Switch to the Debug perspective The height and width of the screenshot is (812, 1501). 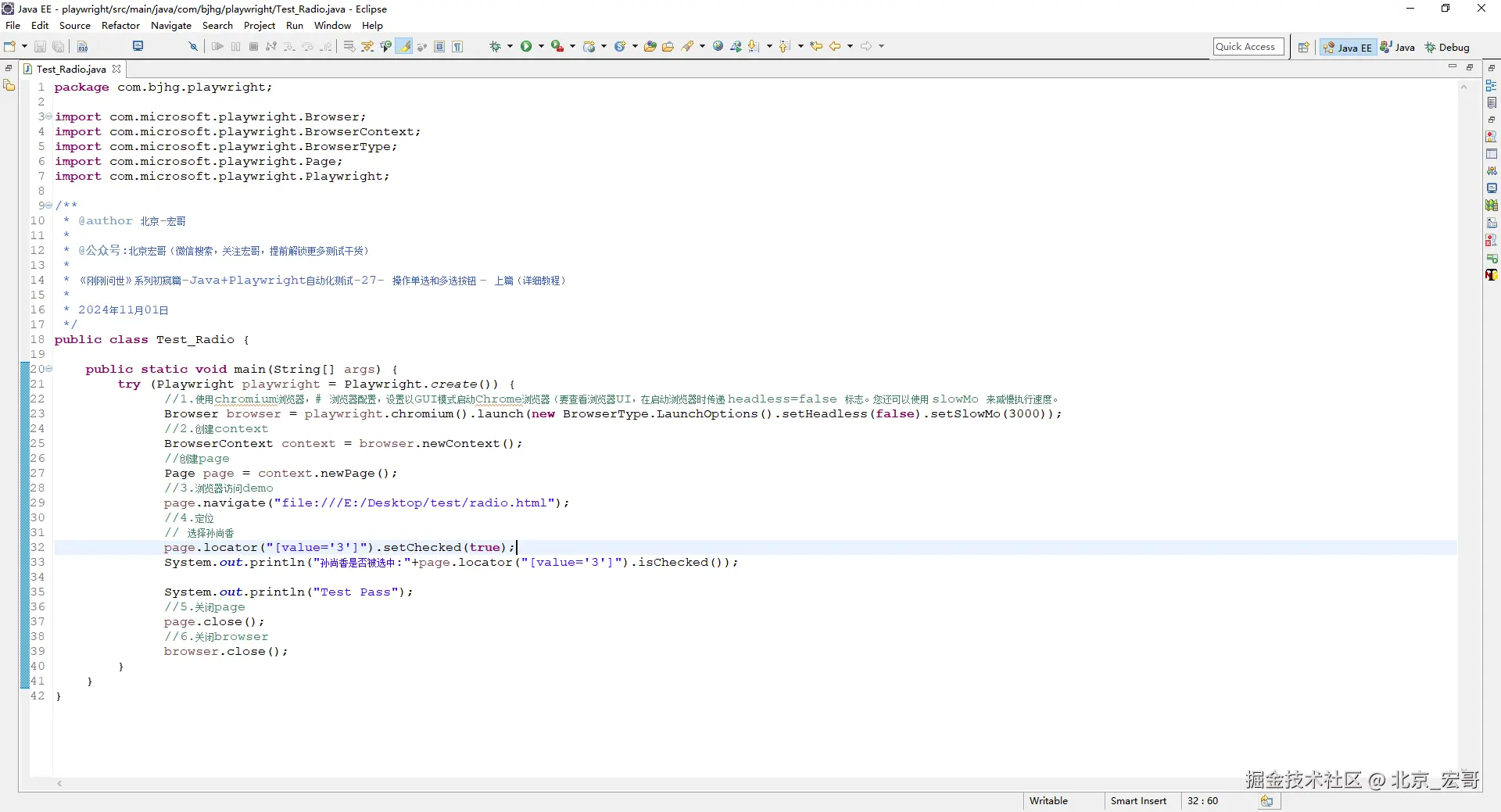tap(1448, 48)
